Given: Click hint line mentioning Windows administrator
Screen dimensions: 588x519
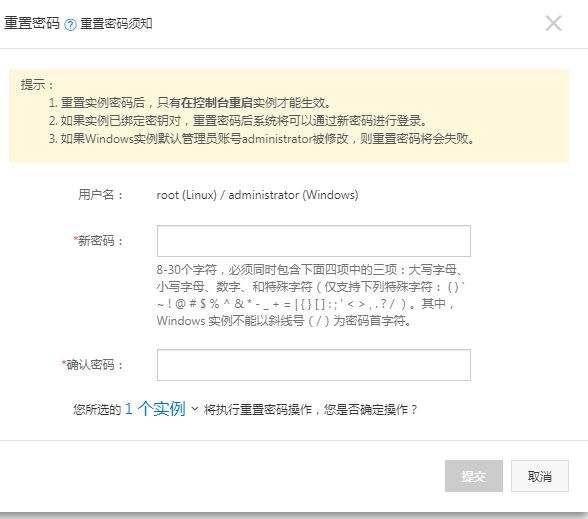Looking at the screenshot, I should click(262, 139).
